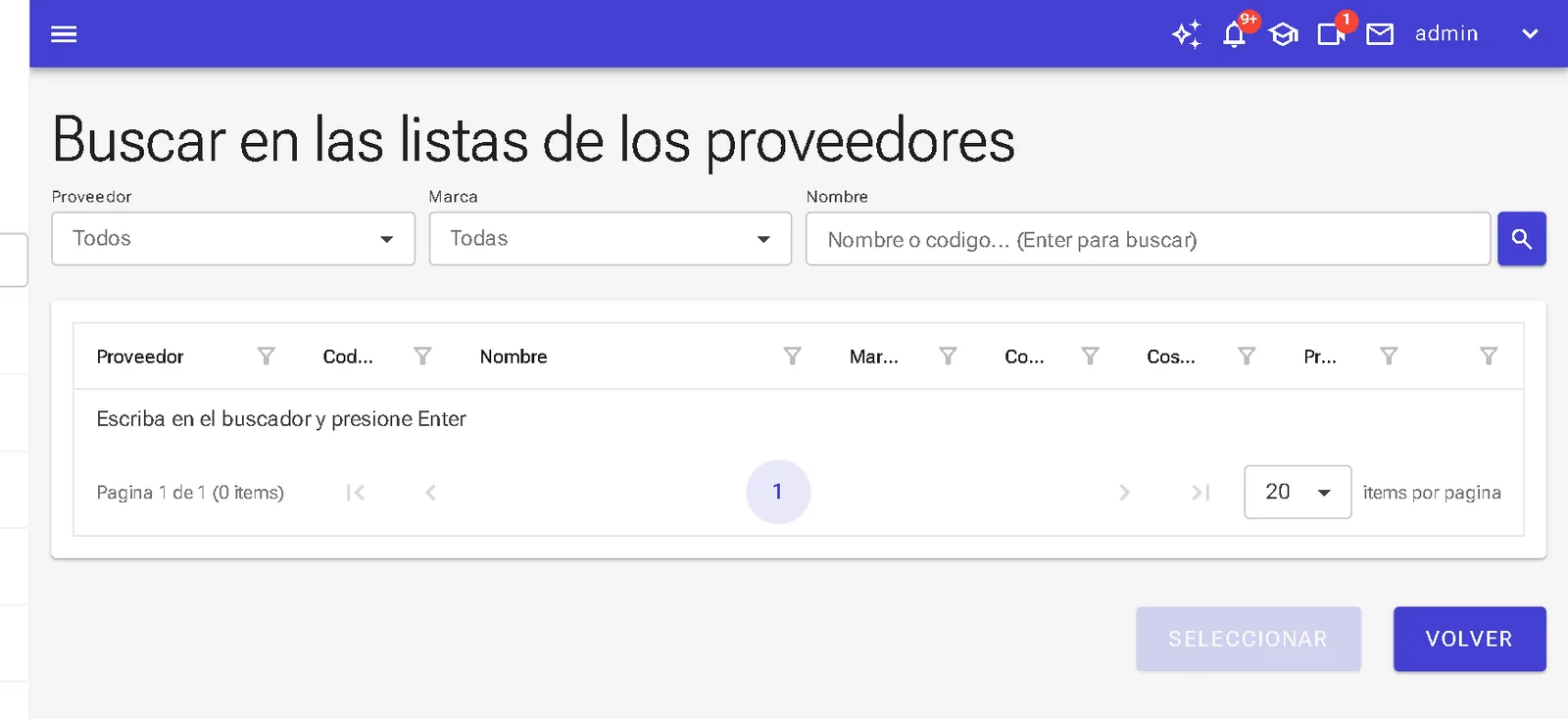Click the blue magnifier search button

[x=1522, y=239]
